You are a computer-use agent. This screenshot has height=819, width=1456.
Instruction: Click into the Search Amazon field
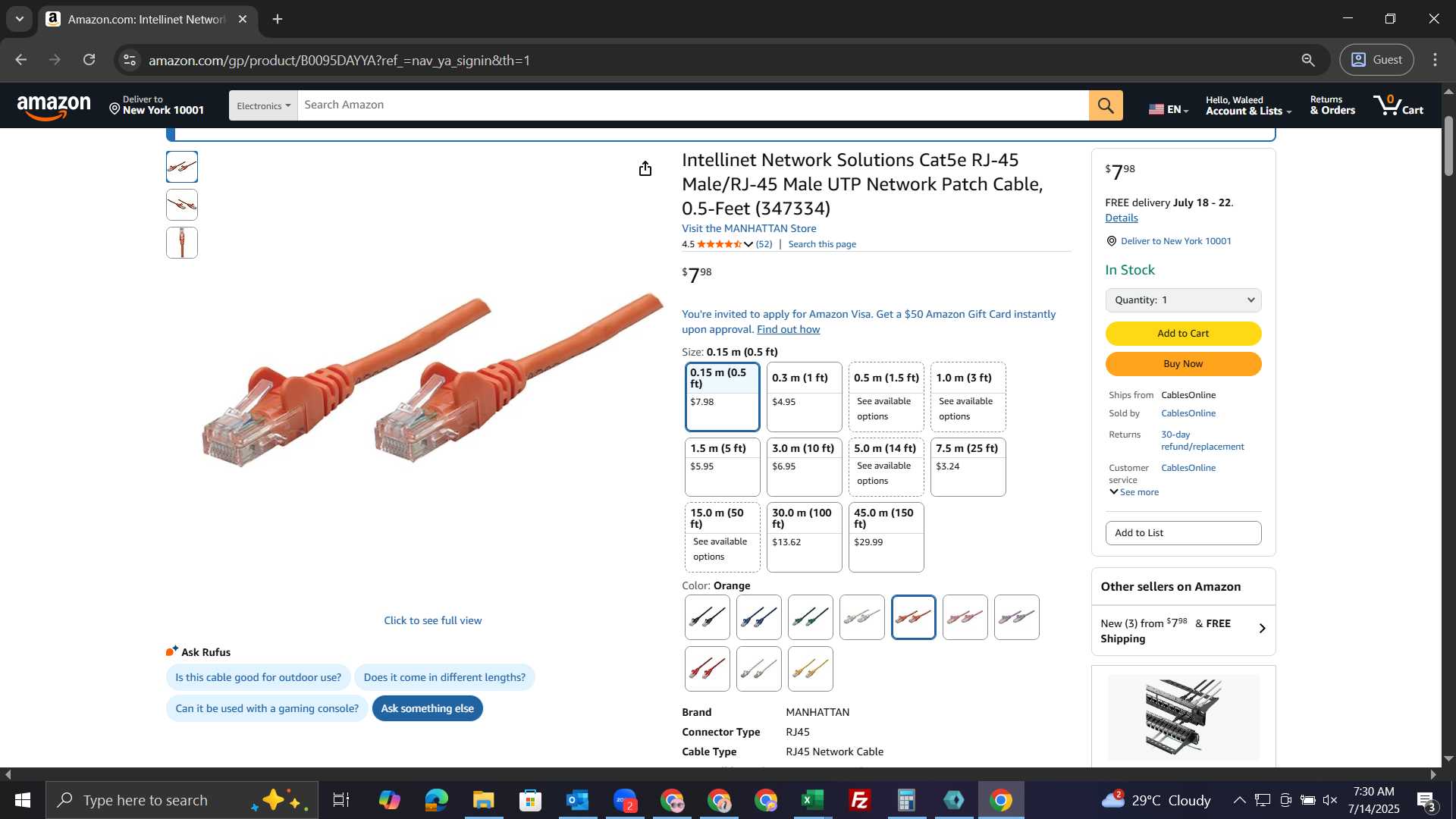point(693,105)
